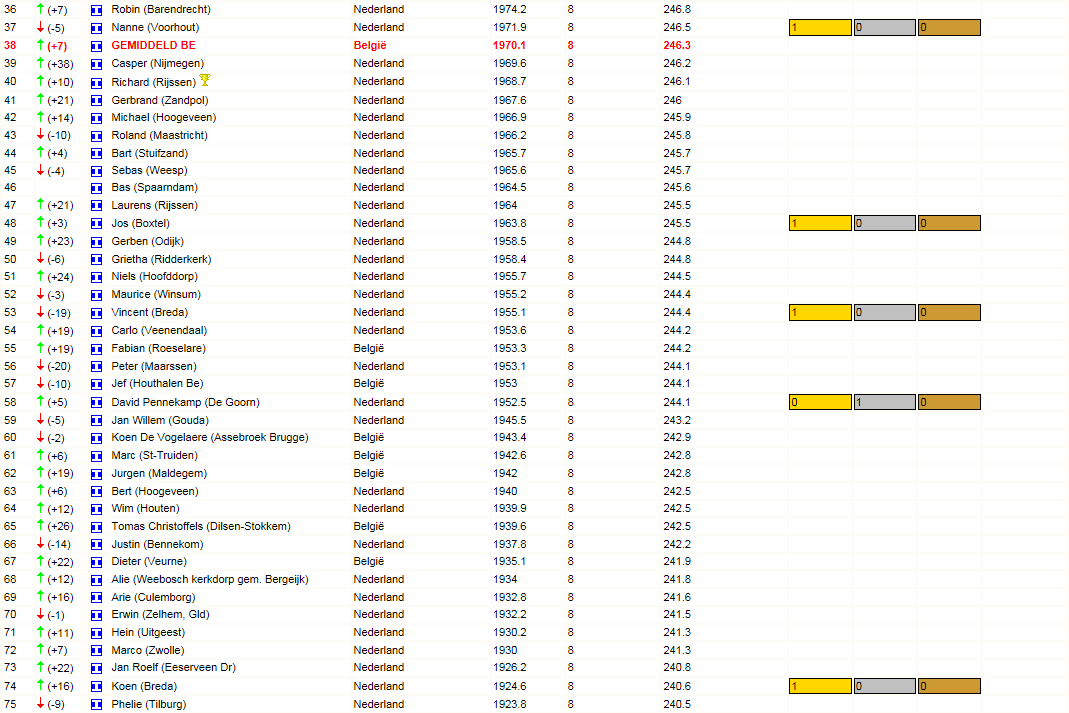Click the red down arrow for Vincent (Breda)
The height and width of the screenshot is (713, 1069).
(x=40, y=312)
